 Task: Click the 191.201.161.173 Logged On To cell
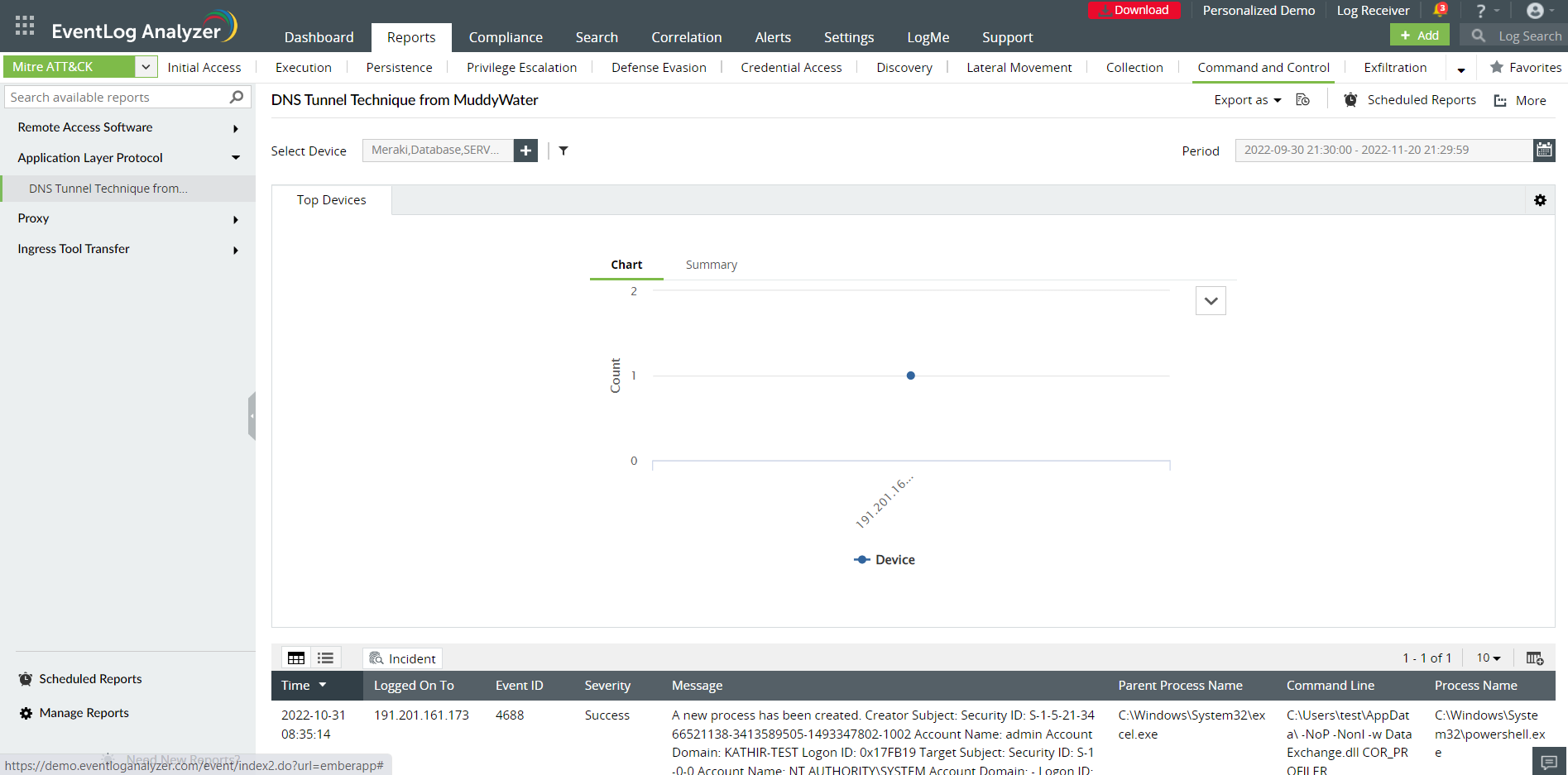421,715
